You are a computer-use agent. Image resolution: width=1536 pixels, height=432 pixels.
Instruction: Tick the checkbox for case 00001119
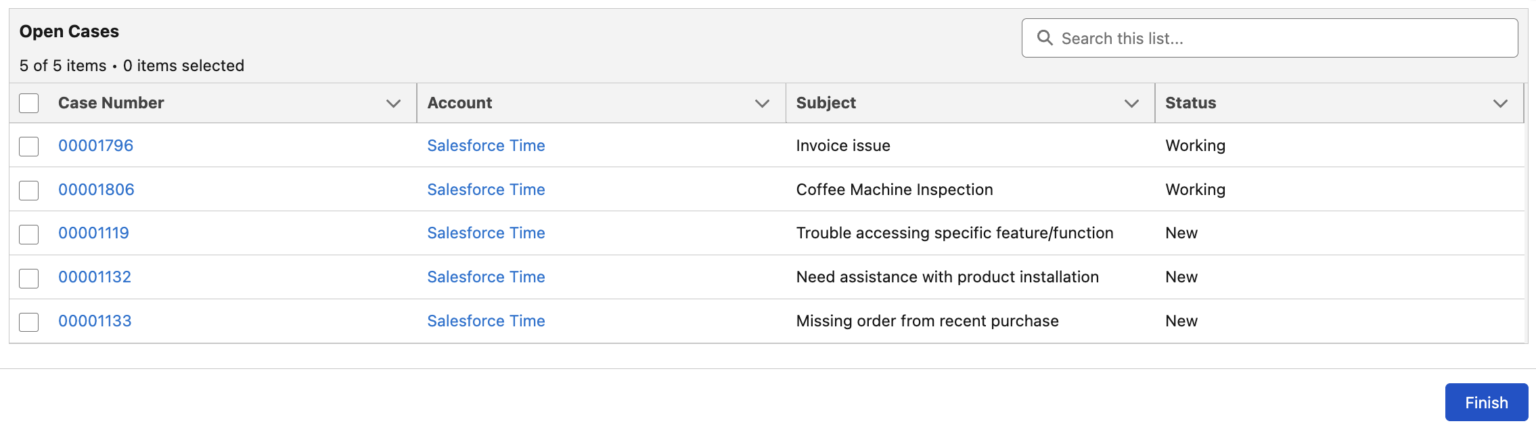click(29, 234)
